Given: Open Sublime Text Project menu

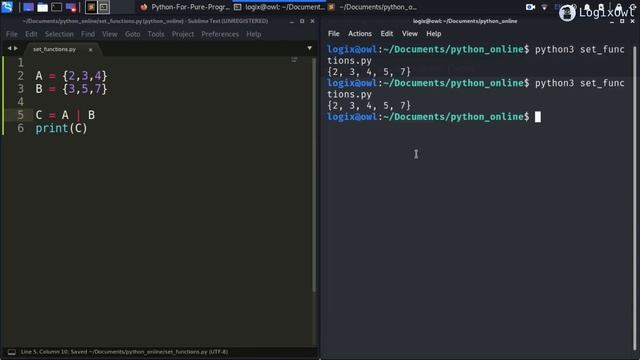Looking at the screenshot, I should [x=183, y=34].
